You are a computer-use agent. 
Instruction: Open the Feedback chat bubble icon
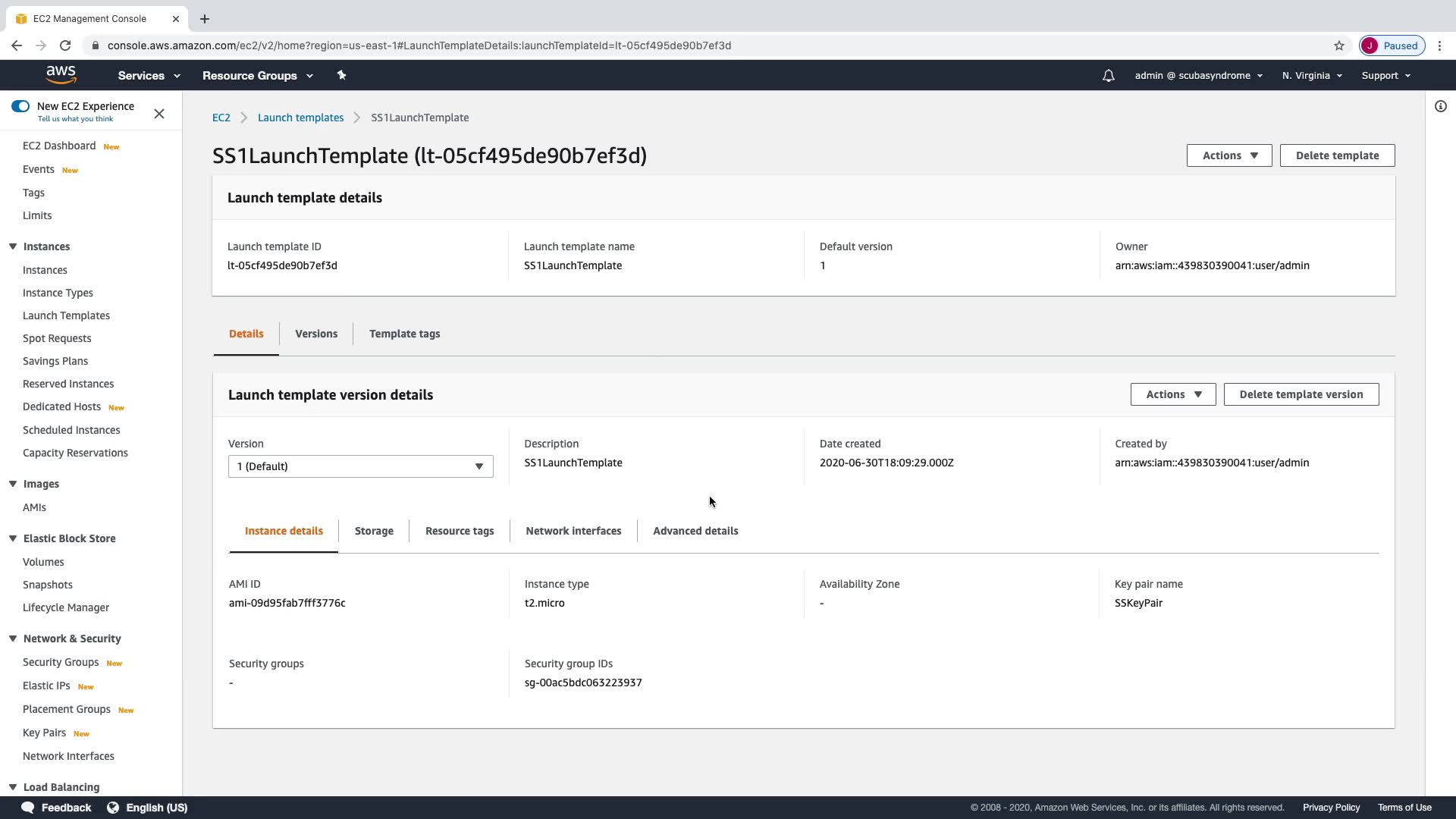28,808
